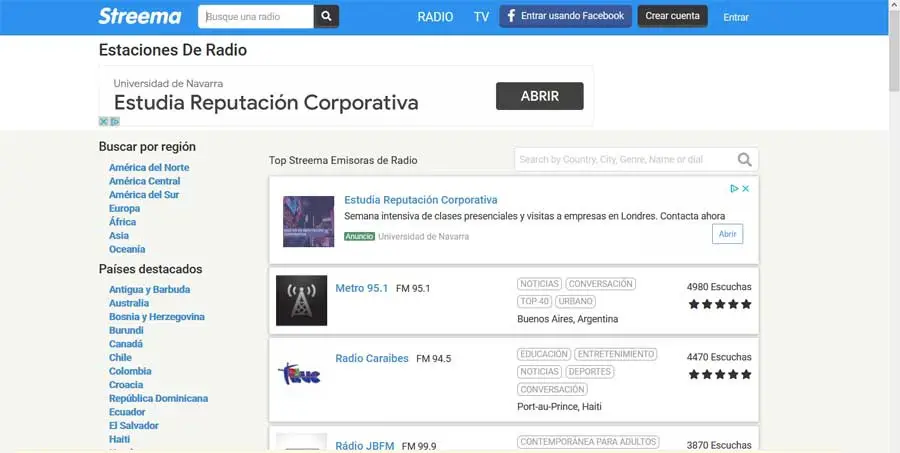Screen dimensions: 900x453
Task: Click the URBANO genre tag
Action: coord(575,301)
